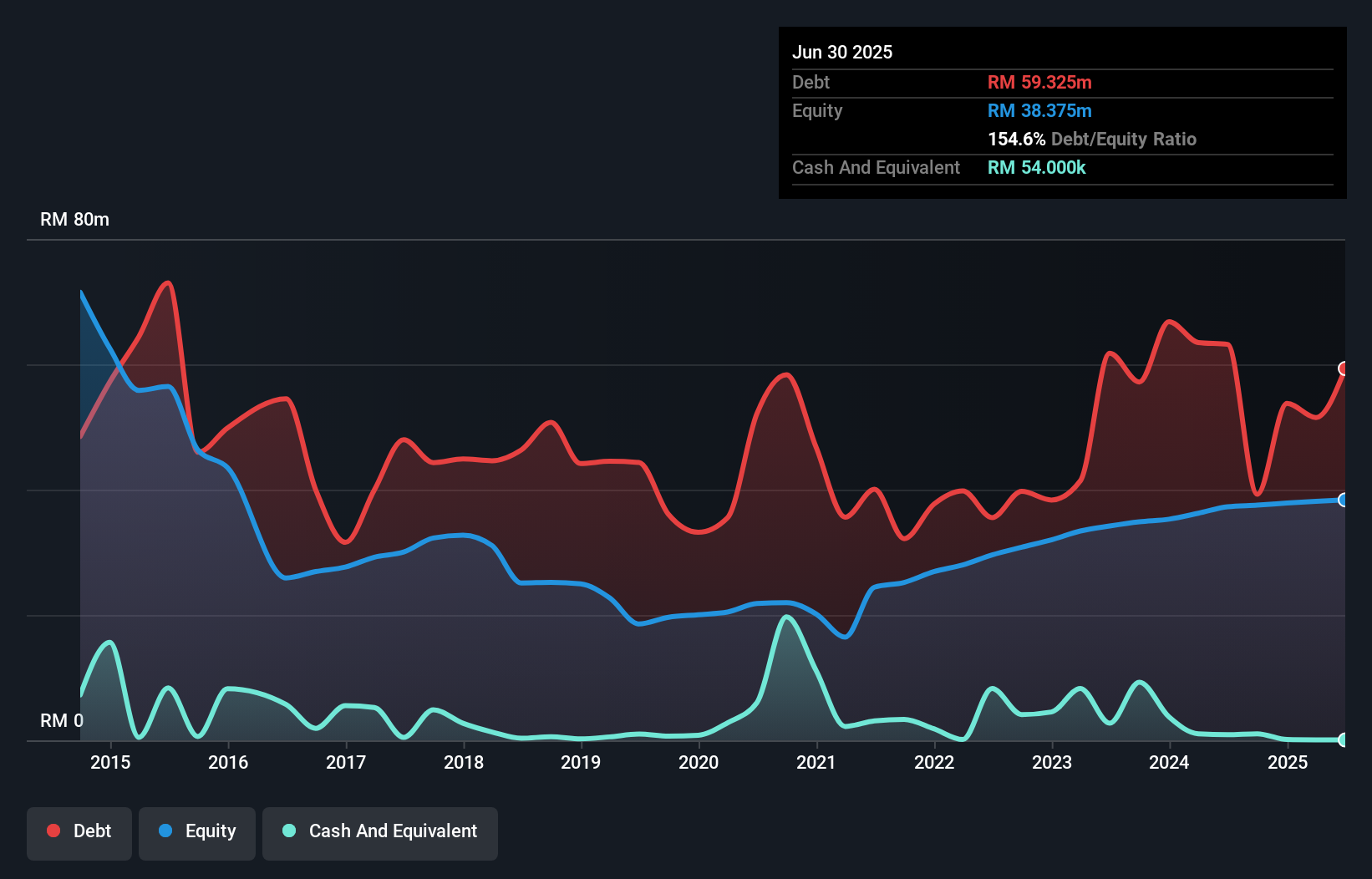Click the teal Cash endpoint marker
The height and width of the screenshot is (879, 1372).
1344,739
